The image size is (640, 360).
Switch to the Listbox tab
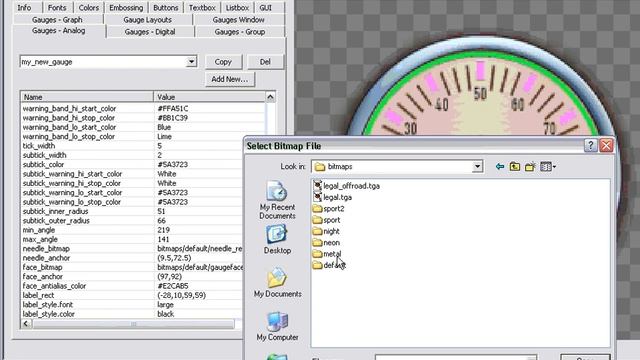[x=237, y=7]
